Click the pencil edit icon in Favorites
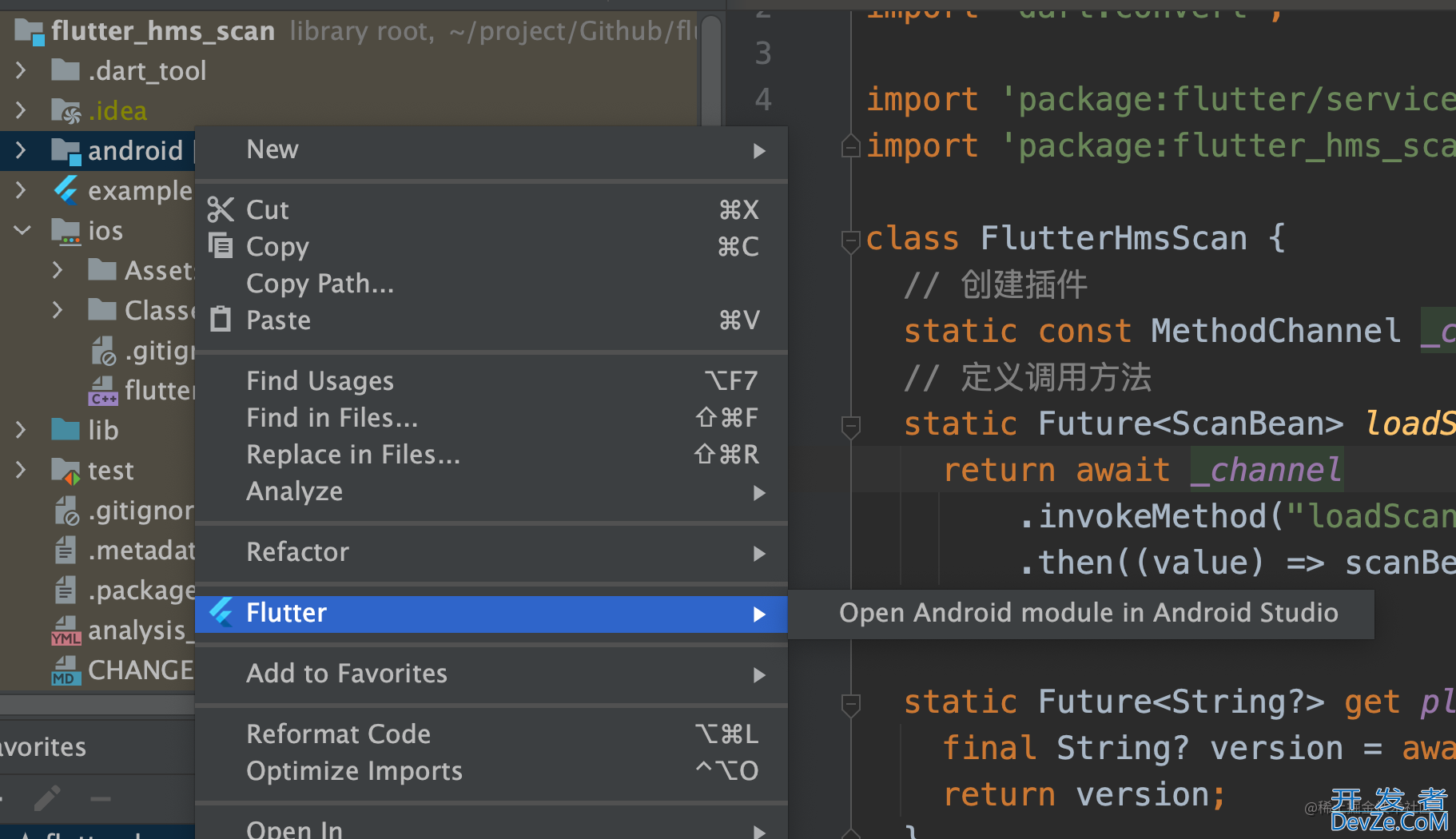1456x839 pixels. click(47, 797)
